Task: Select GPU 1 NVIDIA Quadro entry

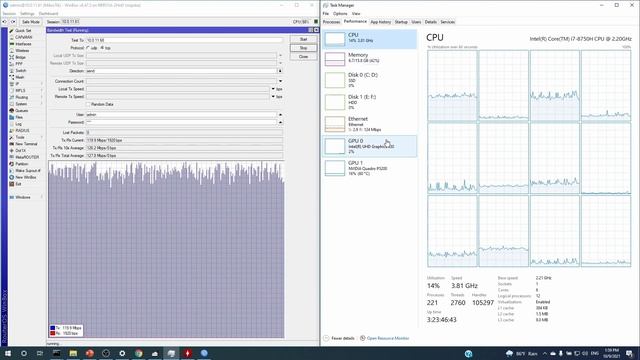Action: [370, 168]
